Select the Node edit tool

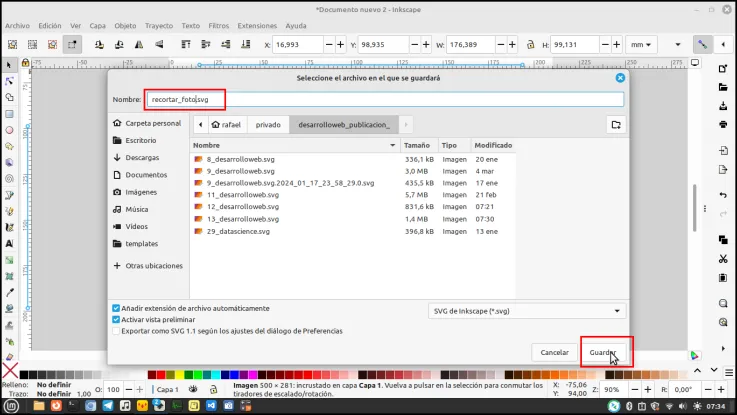[9, 81]
